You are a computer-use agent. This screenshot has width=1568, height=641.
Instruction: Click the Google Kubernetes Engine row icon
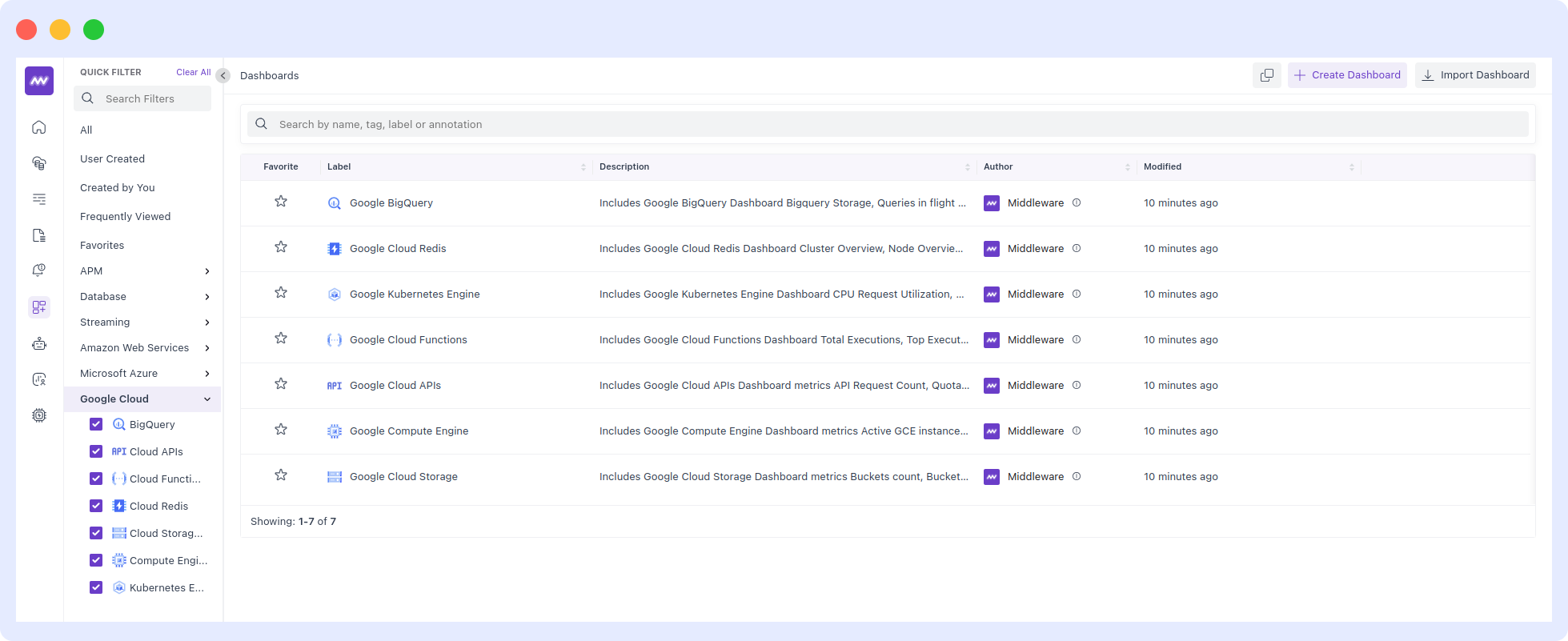[x=335, y=294]
